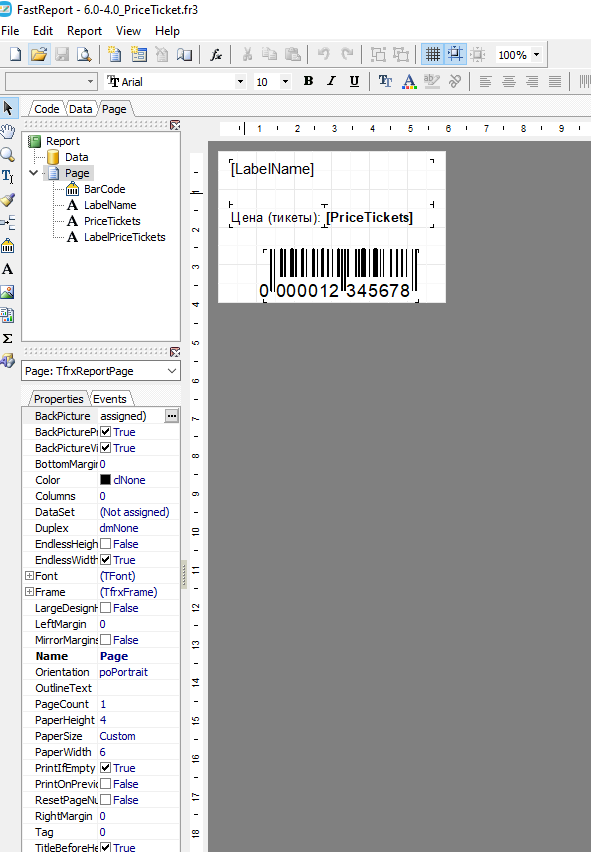The width and height of the screenshot is (591, 852).
Task: Click Color property black swatch
Action: click(x=105, y=480)
